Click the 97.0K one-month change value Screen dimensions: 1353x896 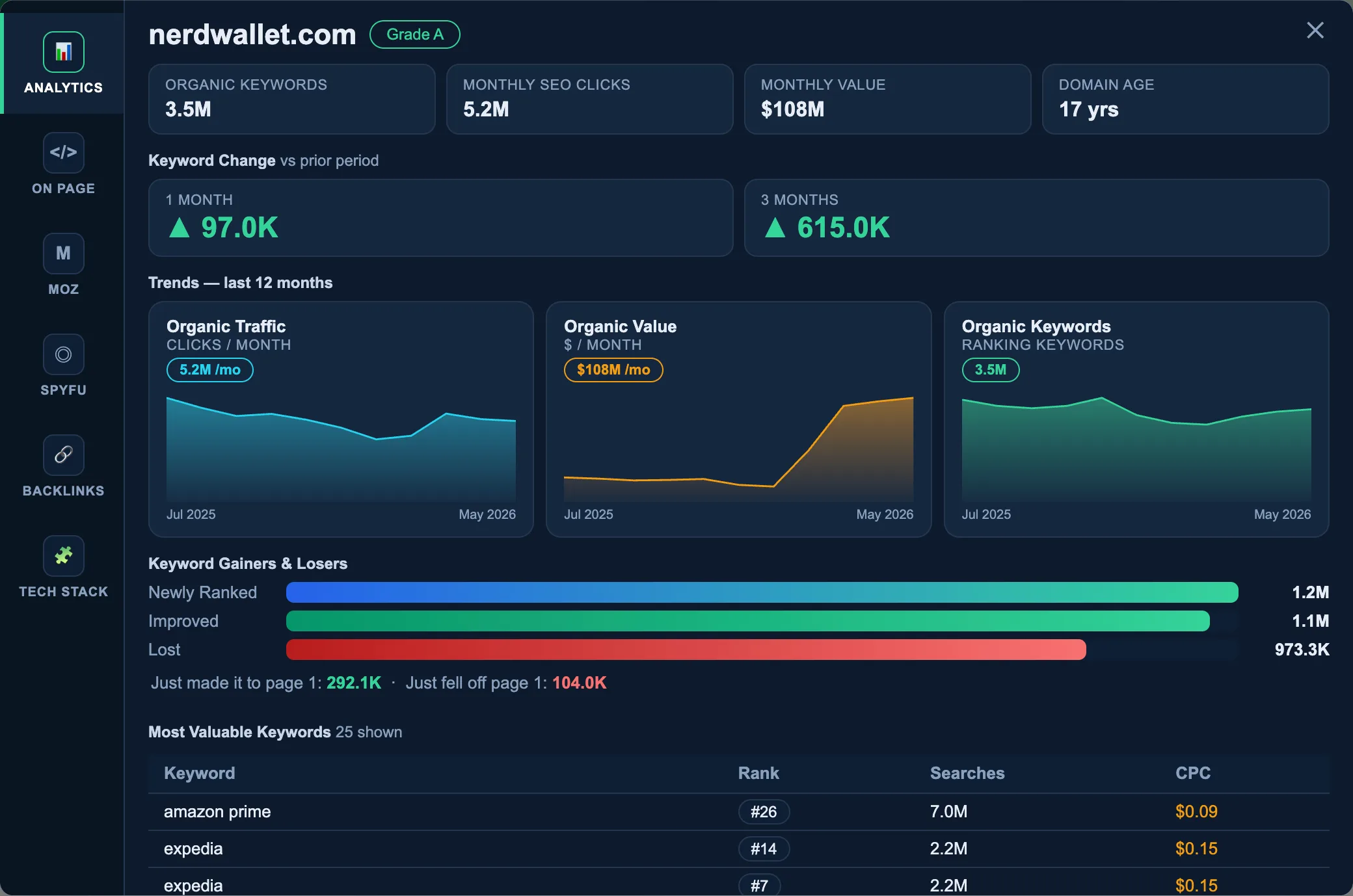(x=239, y=228)
